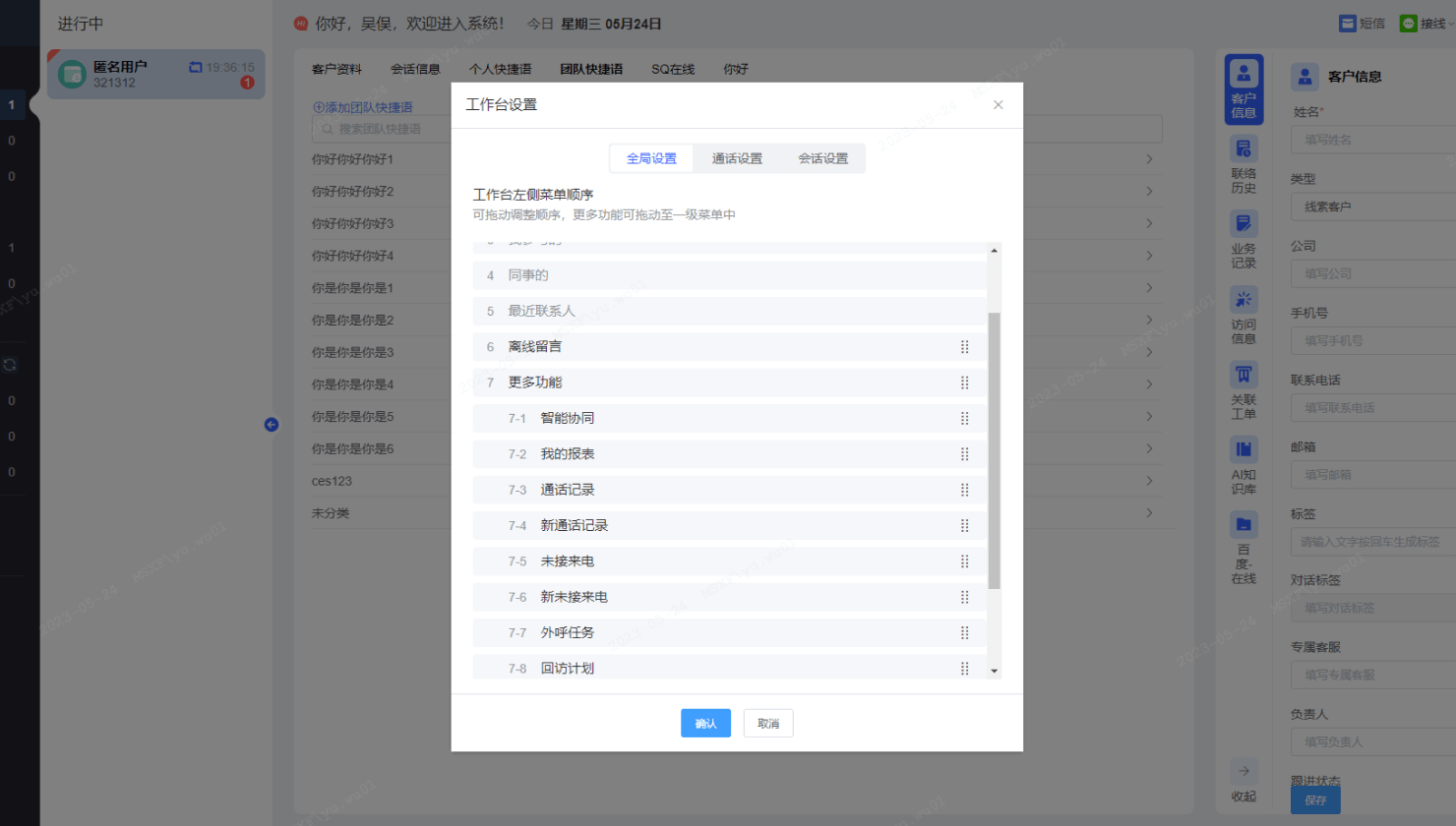The width and height of the screenshot is (1456, 826).
Task: Open 关联工单 sidebar icon
Action: pyautogui.click(x=1244, y=390)
